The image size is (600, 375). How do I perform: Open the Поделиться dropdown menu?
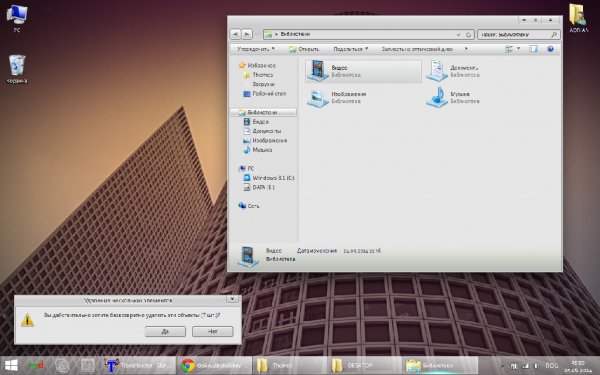tap(351, 49)
